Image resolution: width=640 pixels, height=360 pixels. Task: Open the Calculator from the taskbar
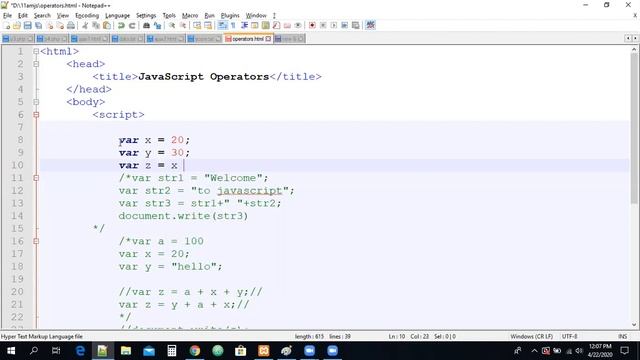[x=172, y=351]
